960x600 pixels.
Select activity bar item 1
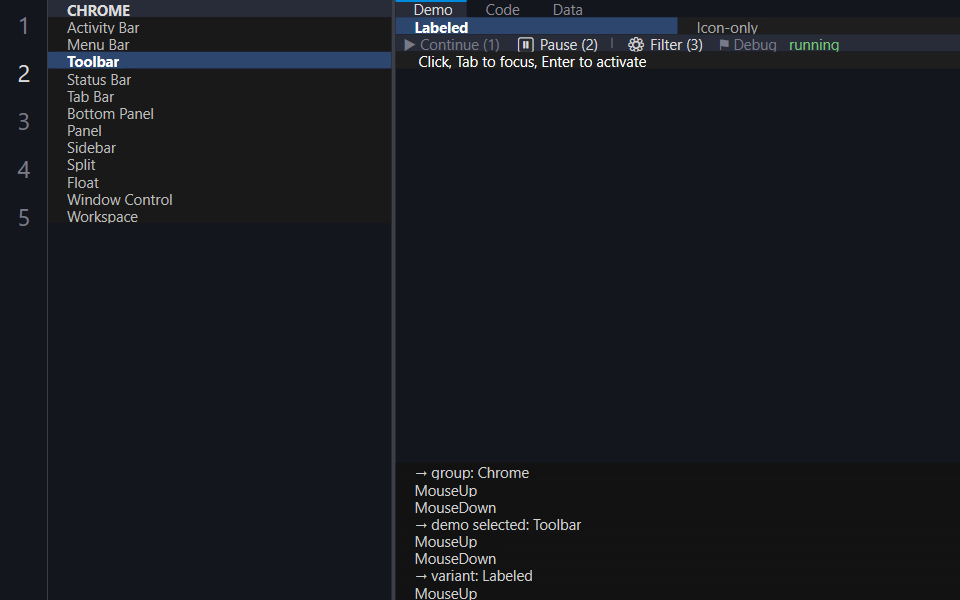24,26
